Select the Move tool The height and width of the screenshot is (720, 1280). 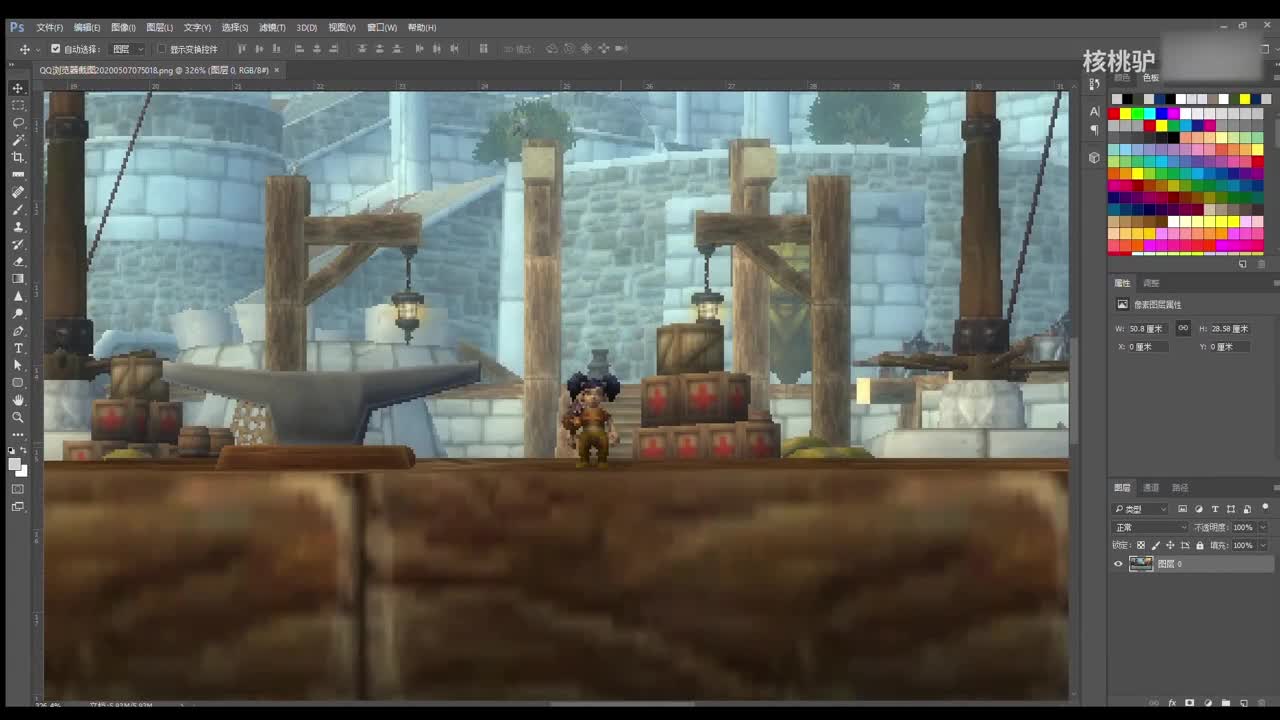tap(18, 88)
